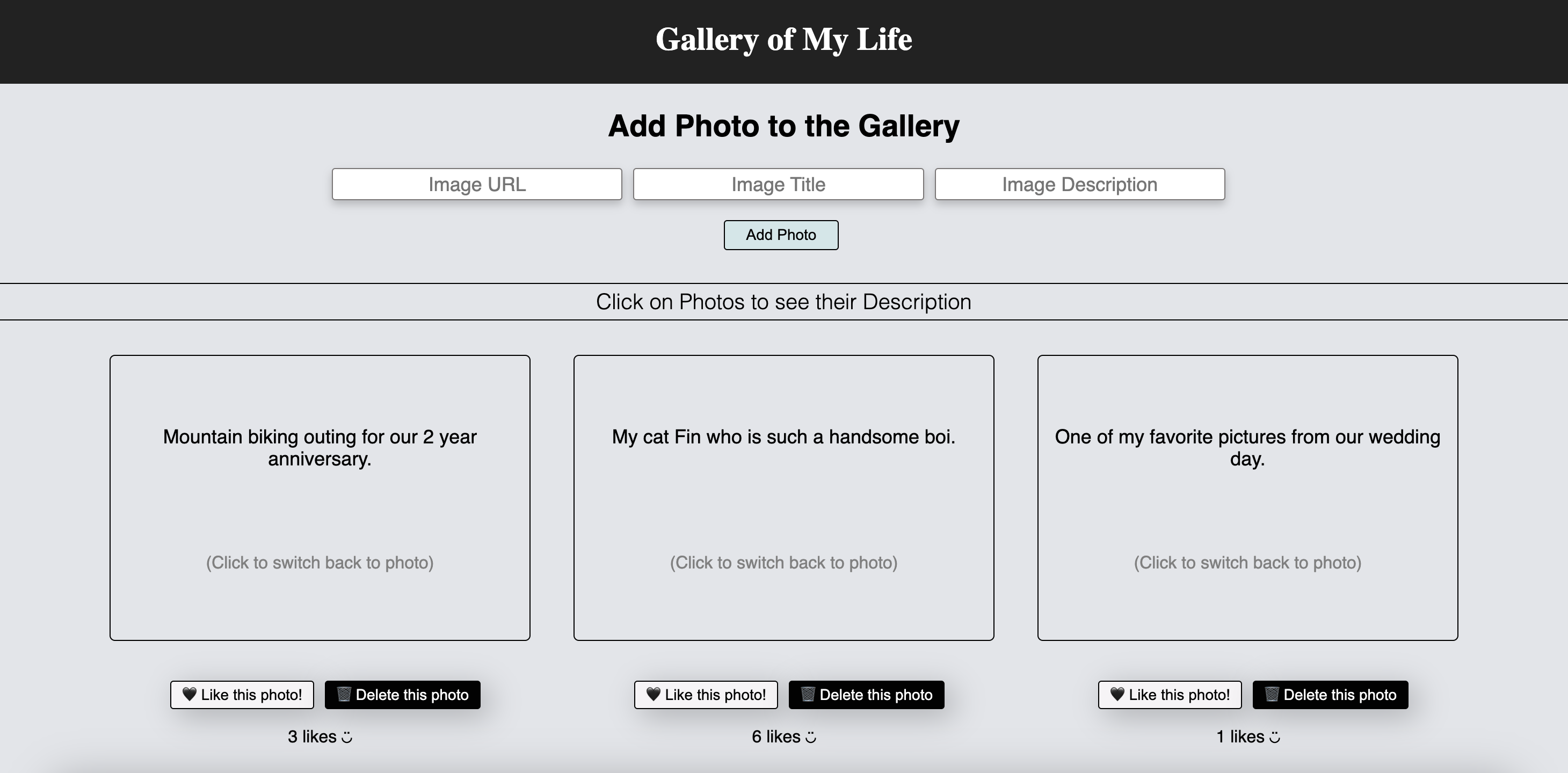Click trash icon on mountain biking Delete button
This screenshot has height=773, width=1568.
coord(344,694)
